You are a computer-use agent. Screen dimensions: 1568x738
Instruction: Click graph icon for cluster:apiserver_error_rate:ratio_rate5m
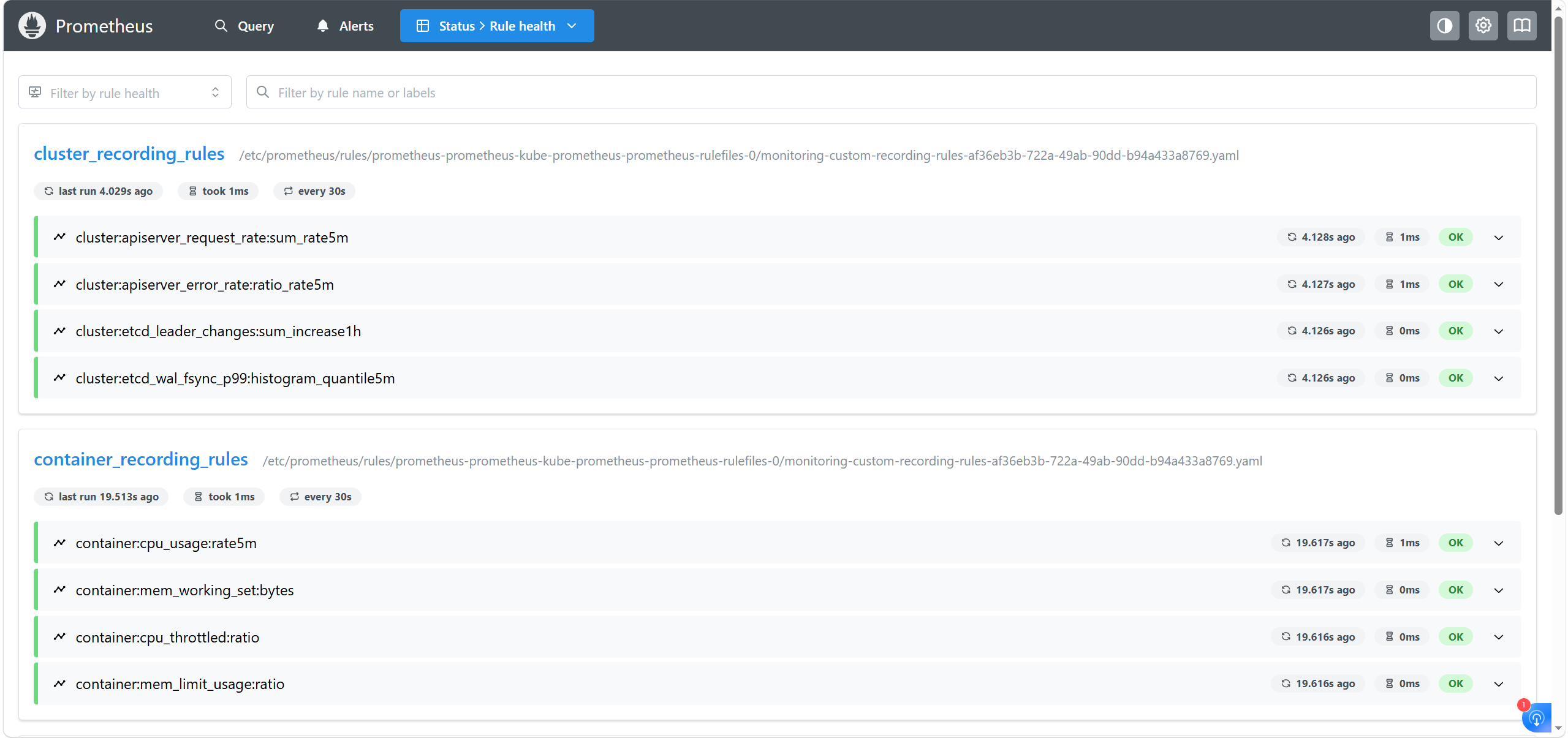59,284
